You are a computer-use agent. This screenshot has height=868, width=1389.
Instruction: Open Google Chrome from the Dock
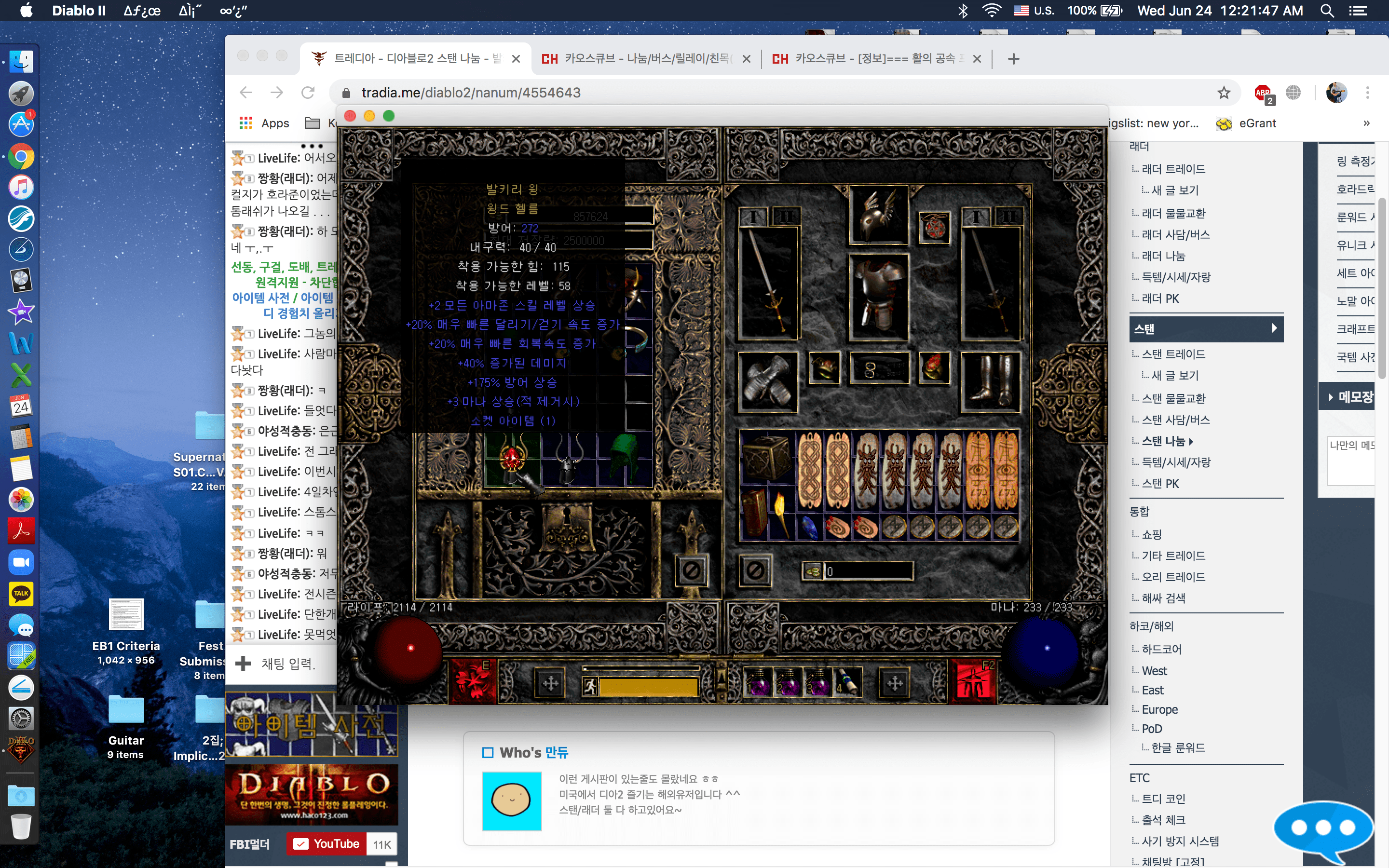(21, 156)
